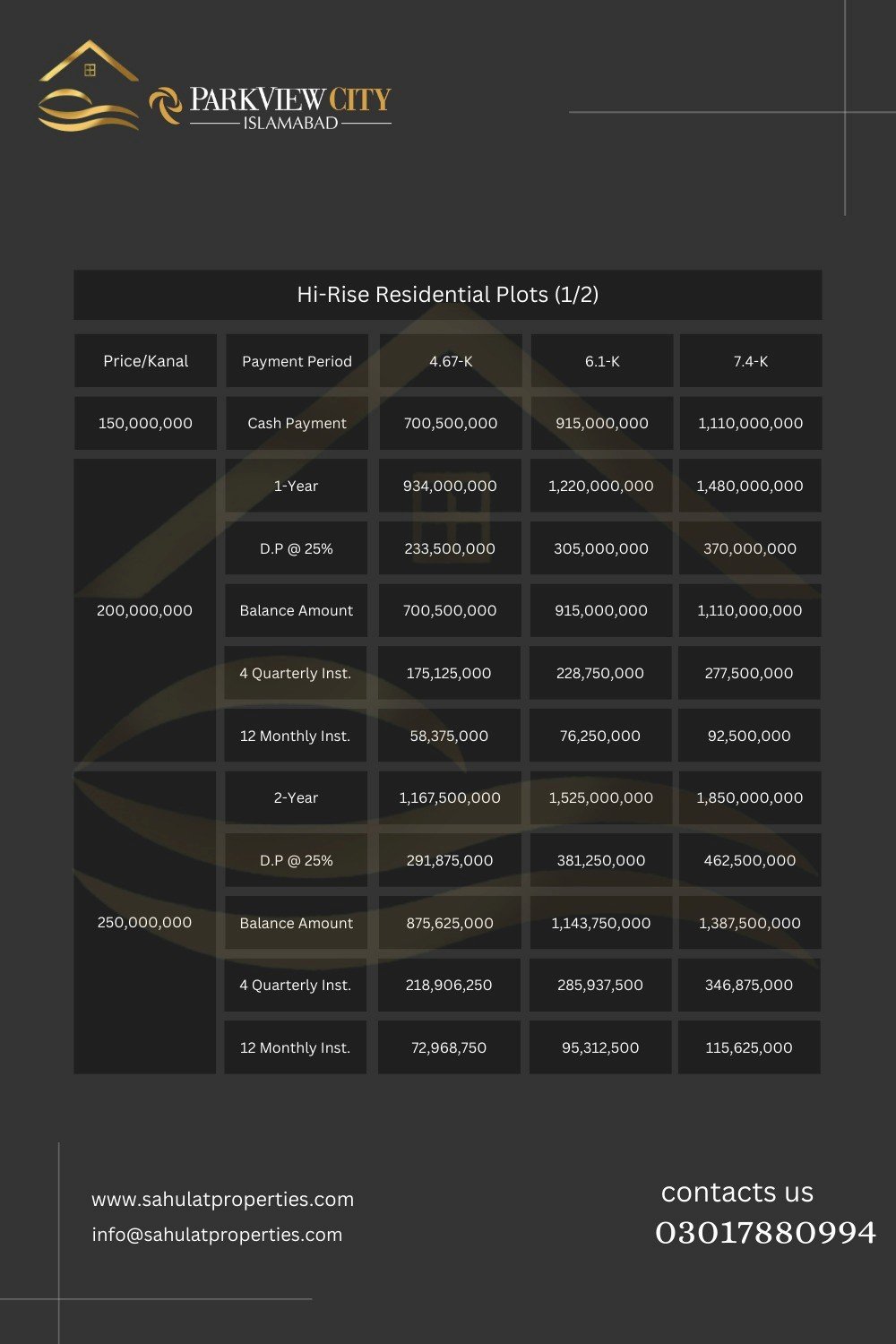Click the golden house logo icon
This screenshot has height=1344, width=896.
coord(89,86)
